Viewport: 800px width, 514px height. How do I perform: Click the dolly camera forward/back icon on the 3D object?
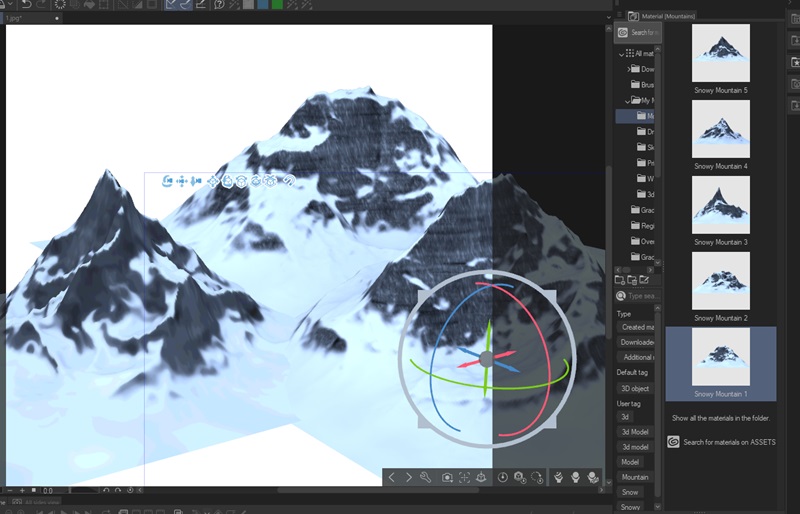click(195, 181)
